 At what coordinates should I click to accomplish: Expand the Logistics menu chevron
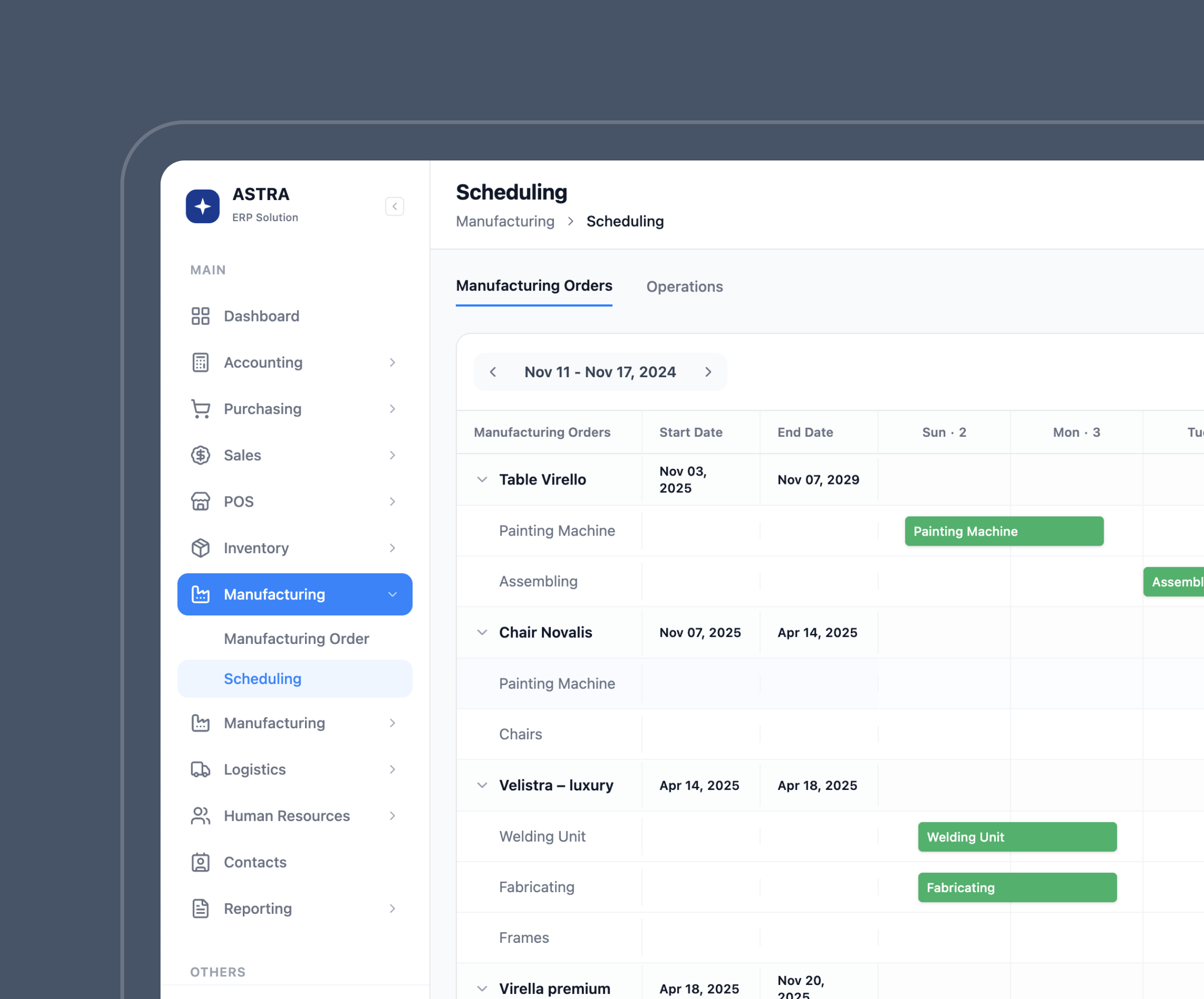tap(392, 769)
